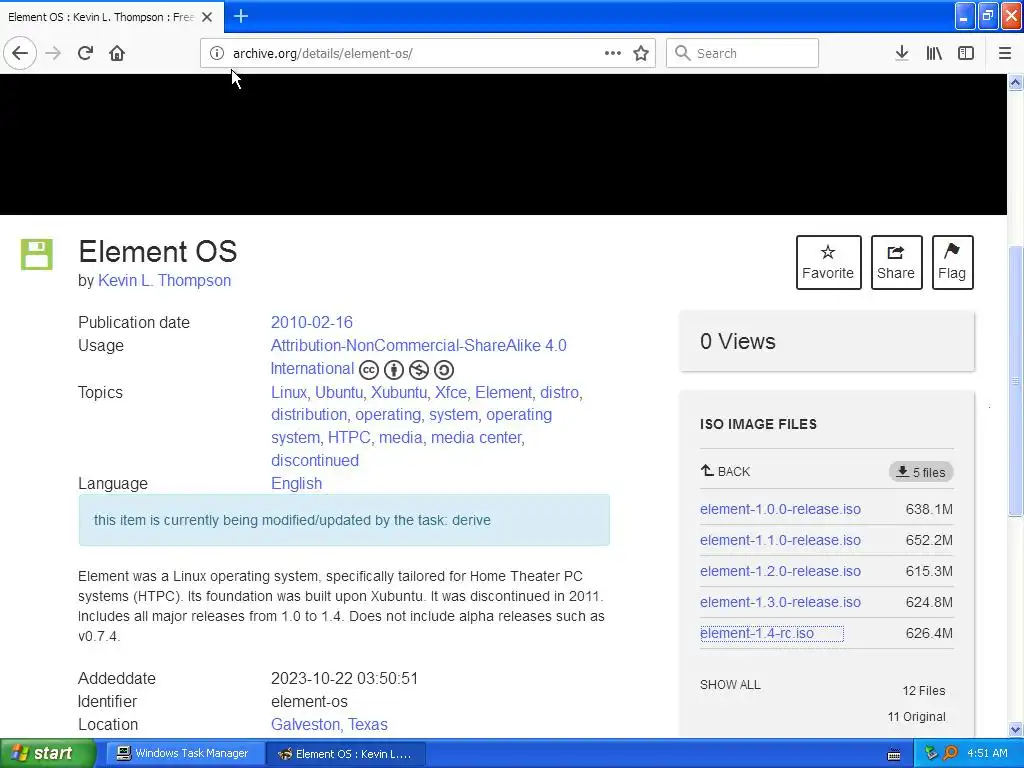Open the media center topic link
This screenshot has width=1024, height=768.
click(477, 437)
